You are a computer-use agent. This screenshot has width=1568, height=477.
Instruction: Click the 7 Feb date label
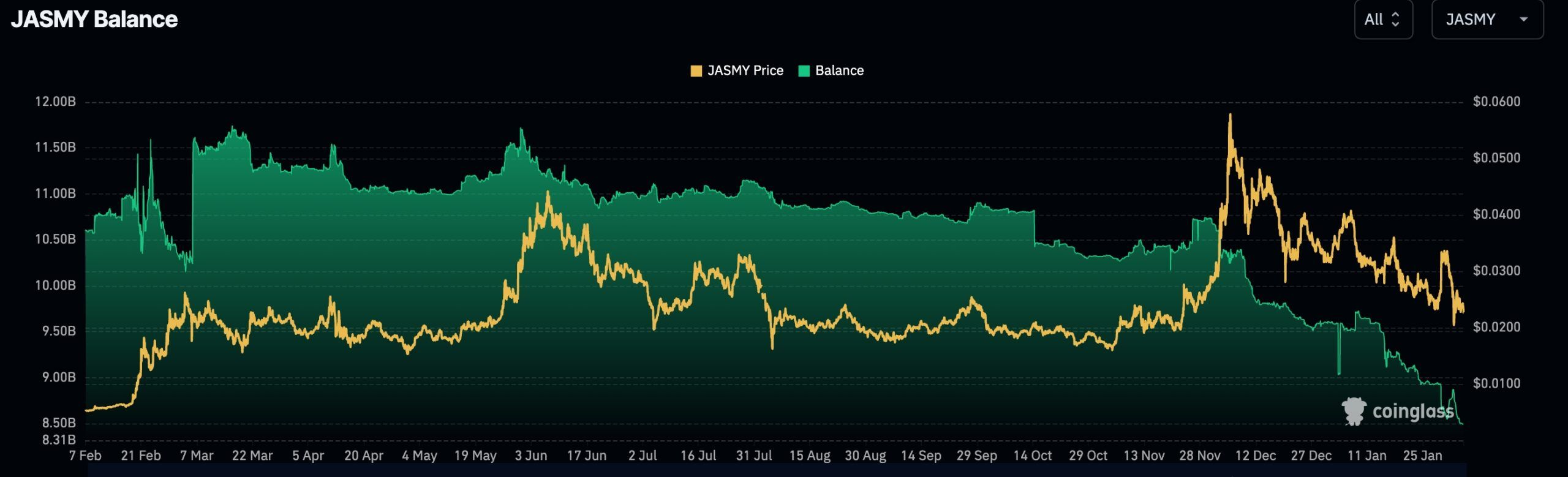[85, 456]
